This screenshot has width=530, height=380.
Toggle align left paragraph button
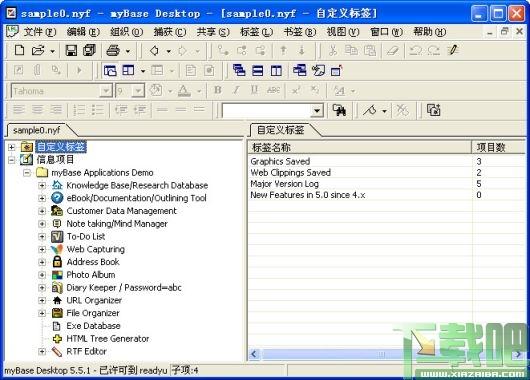tap(19, 110)
